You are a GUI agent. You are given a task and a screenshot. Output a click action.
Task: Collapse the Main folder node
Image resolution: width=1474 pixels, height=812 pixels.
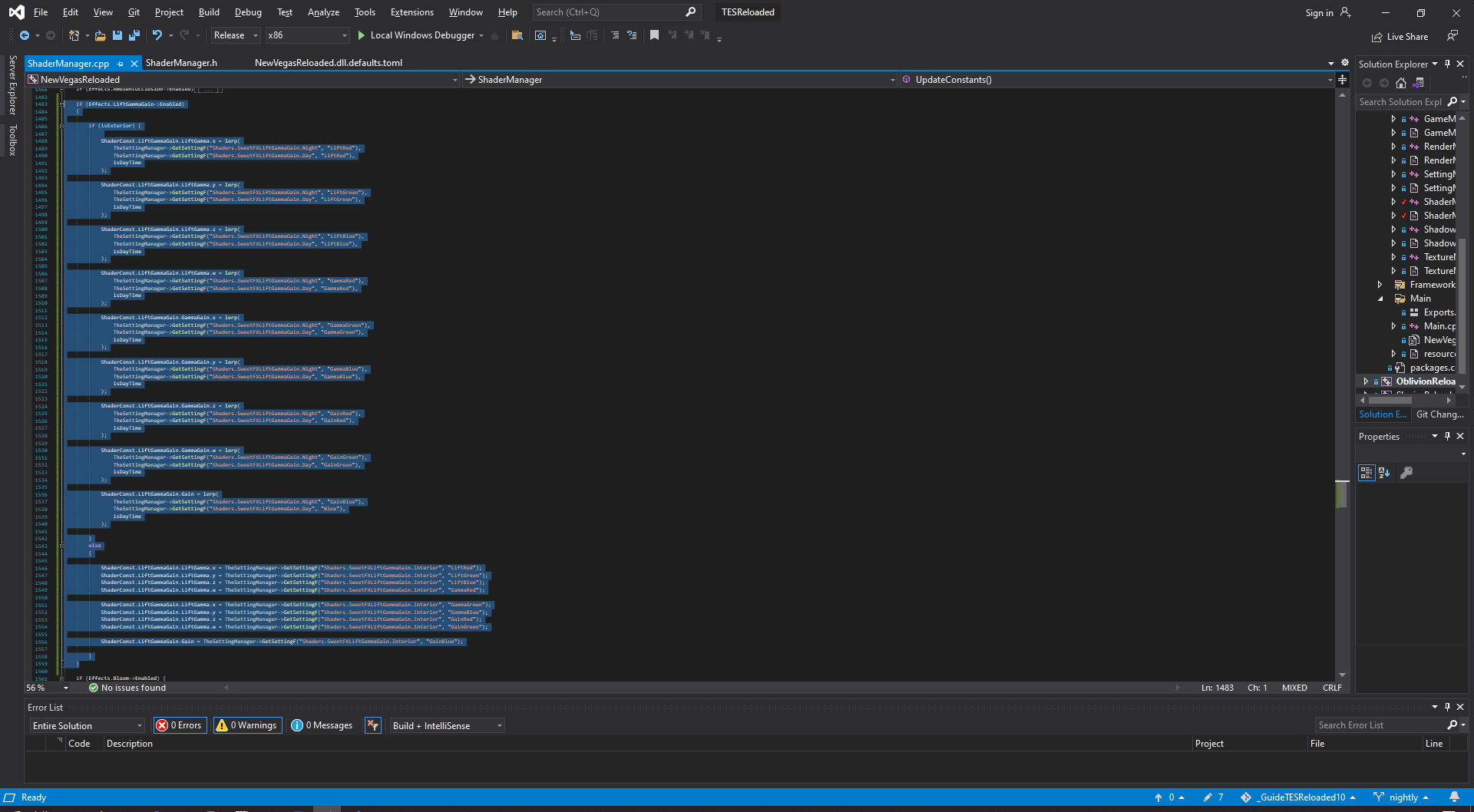[1380, 299]
